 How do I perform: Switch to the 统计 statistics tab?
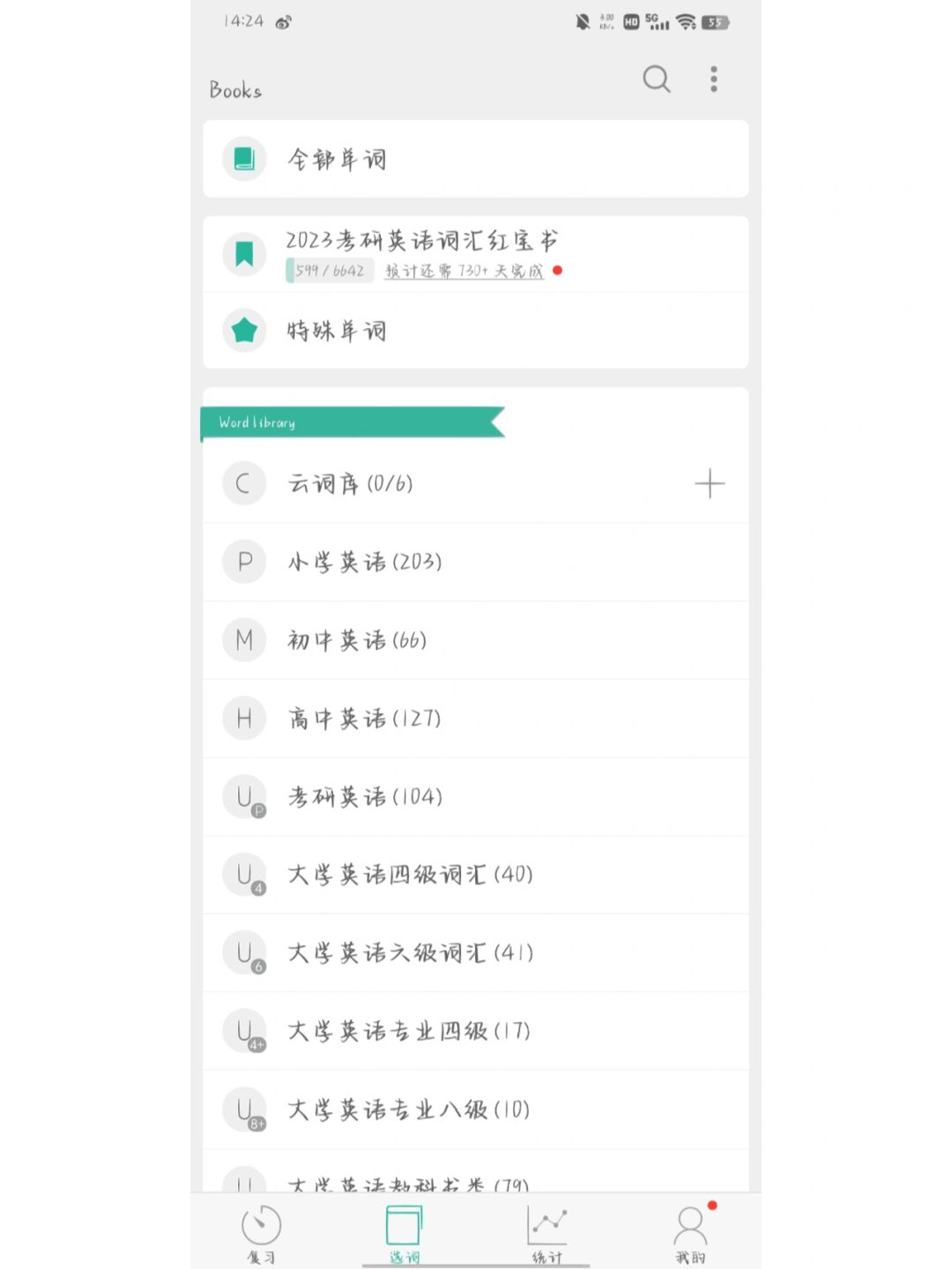tap(547, 1233)
